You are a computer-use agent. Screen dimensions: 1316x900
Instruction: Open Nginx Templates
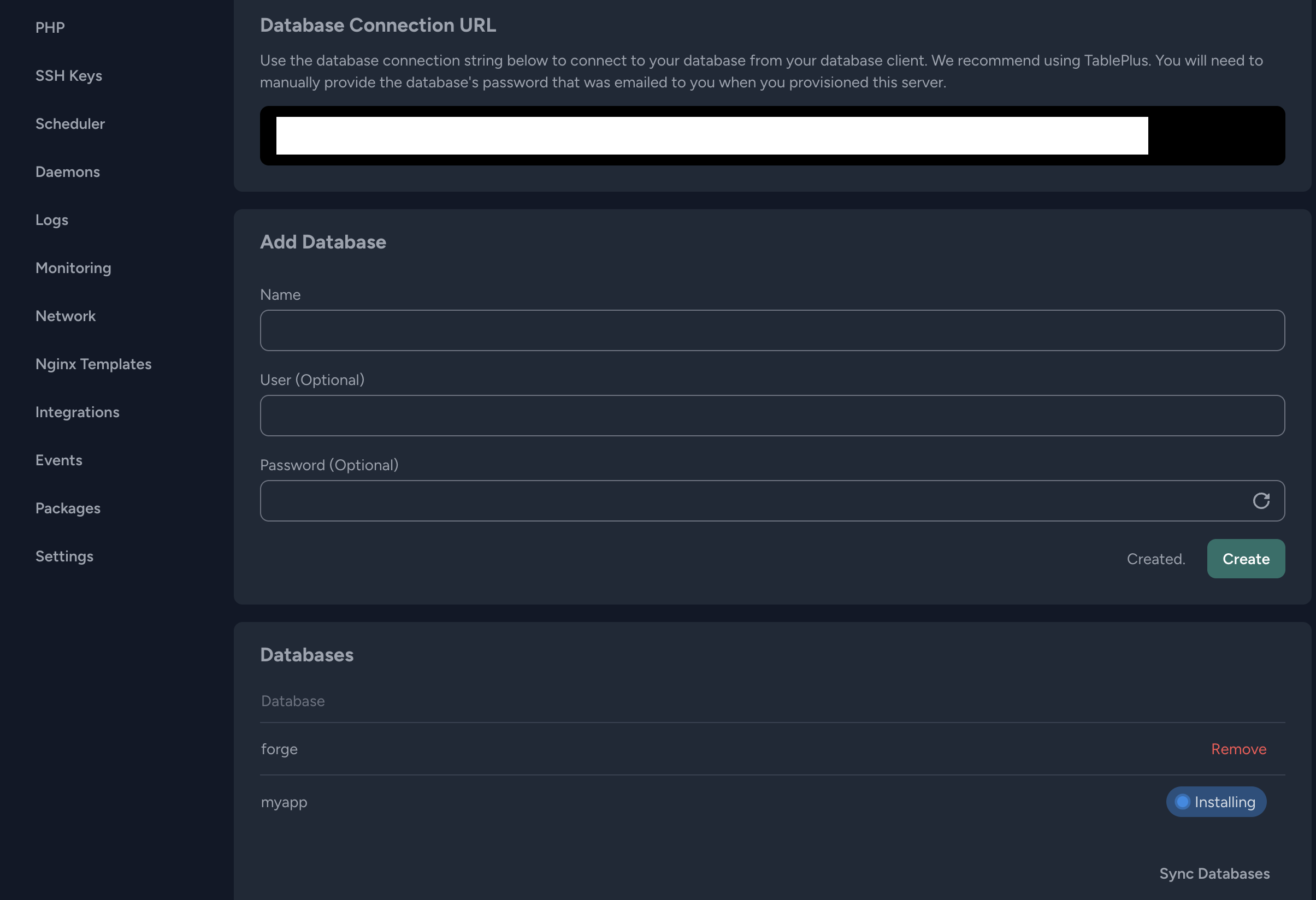(93, 364)
